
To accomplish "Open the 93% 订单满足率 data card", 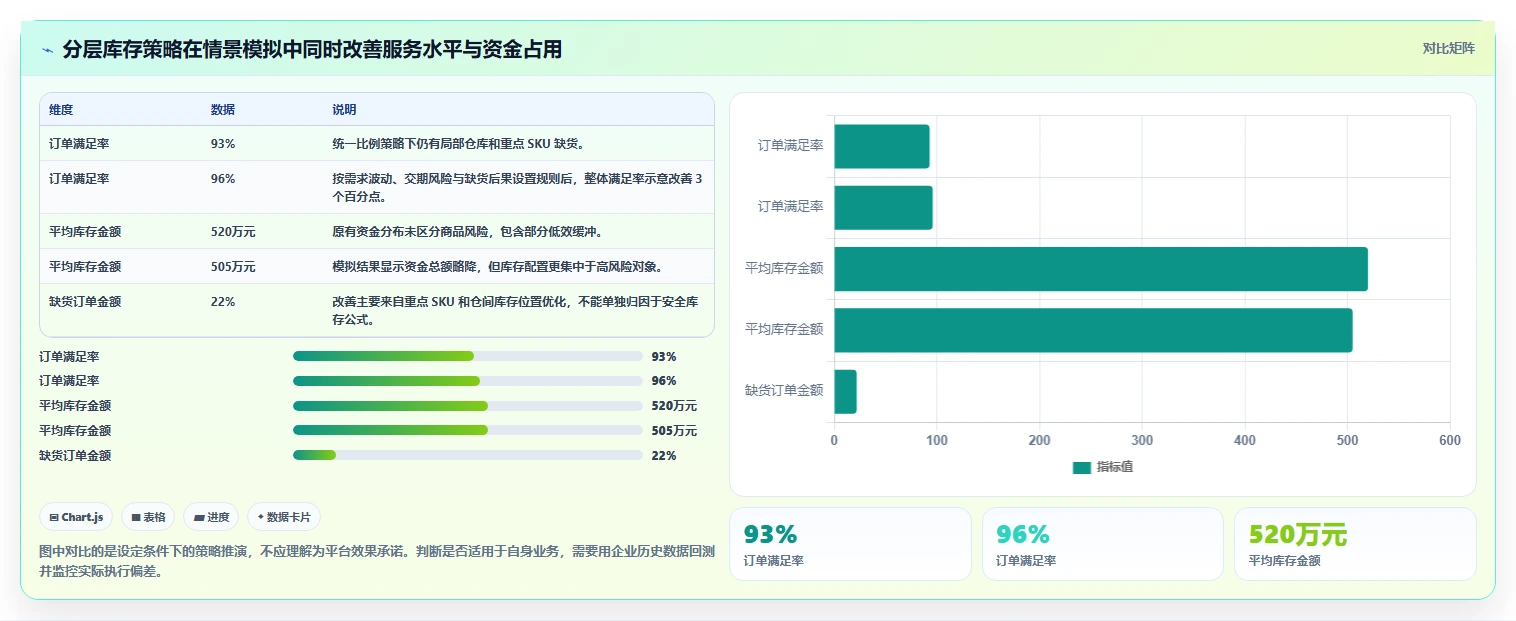I will click(x=850, y=544).
